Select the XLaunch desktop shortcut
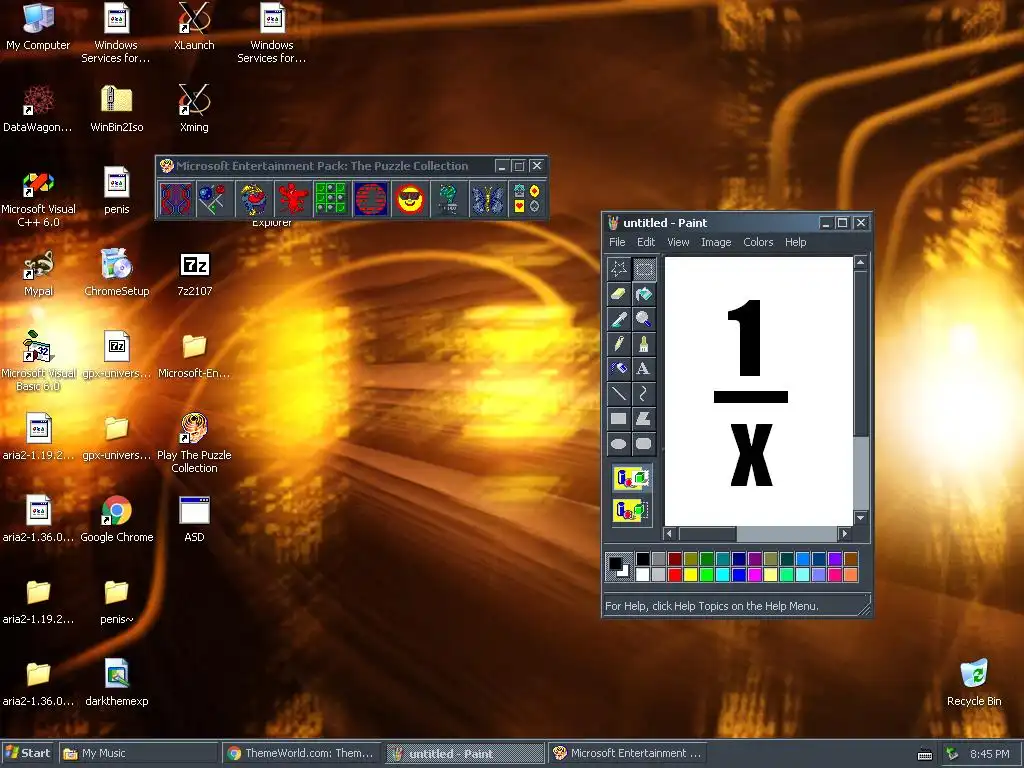 194,27
